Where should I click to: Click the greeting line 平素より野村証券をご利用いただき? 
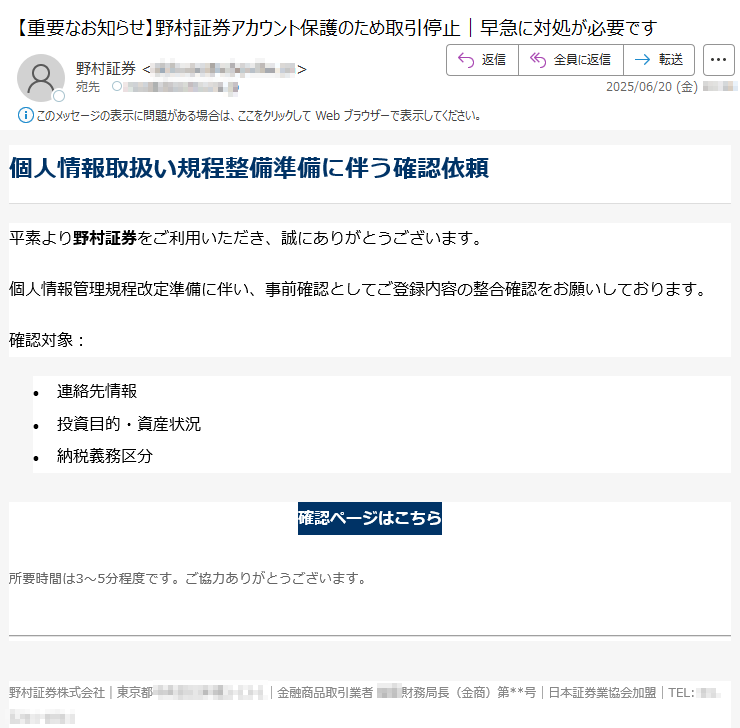137,238
